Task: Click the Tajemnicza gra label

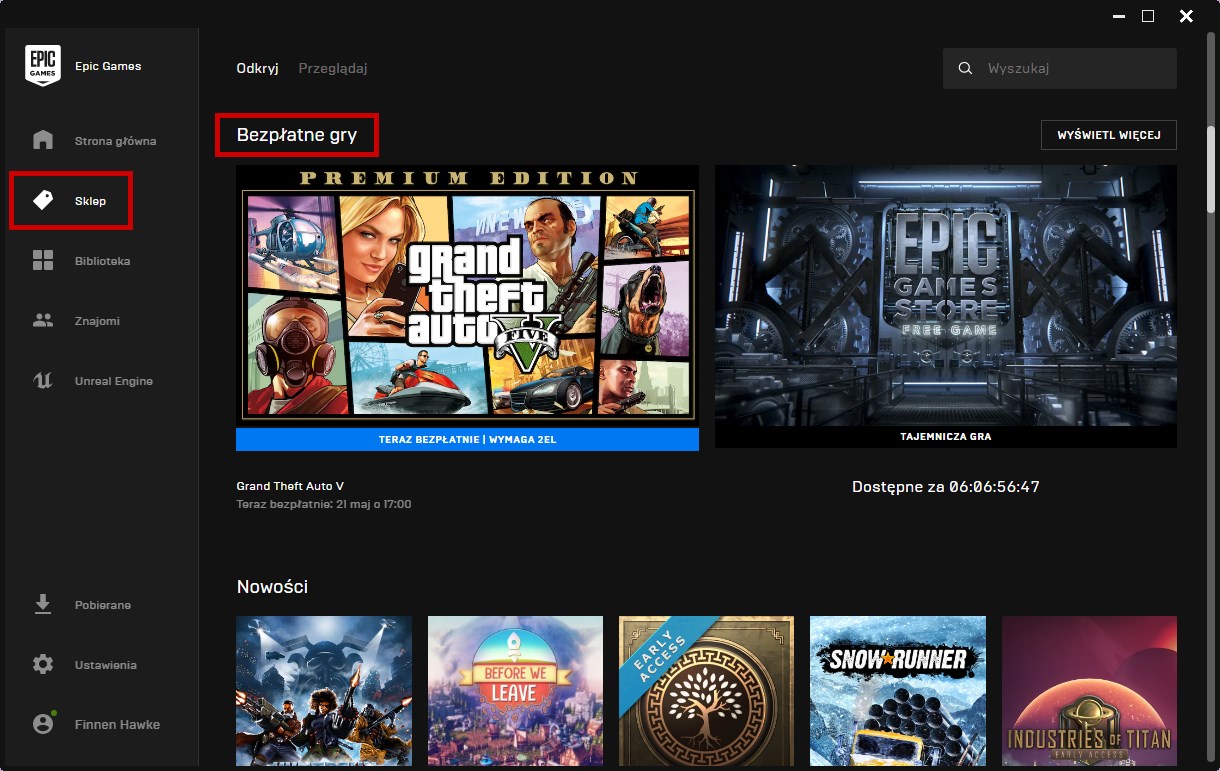Action: click(946, 437)
